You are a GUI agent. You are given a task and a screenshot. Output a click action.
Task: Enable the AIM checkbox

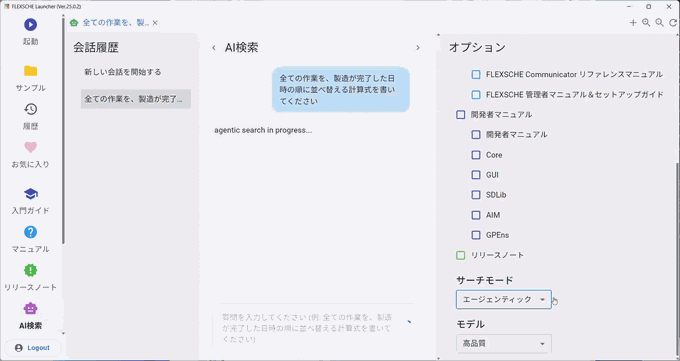pos(476,215)
